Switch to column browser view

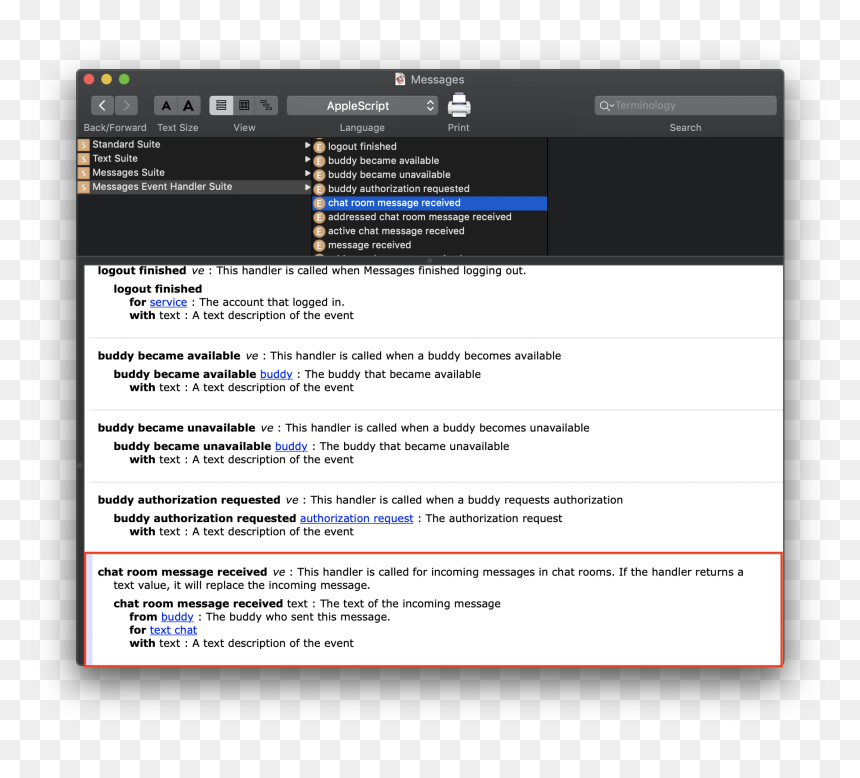tap(244, 105)
